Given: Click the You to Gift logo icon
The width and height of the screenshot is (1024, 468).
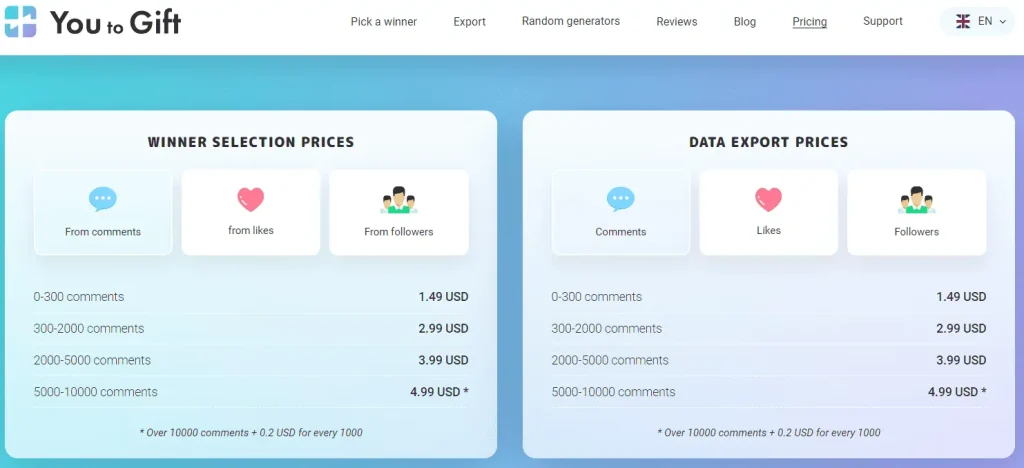Looking at the screenshot, I should coord(20,22).
